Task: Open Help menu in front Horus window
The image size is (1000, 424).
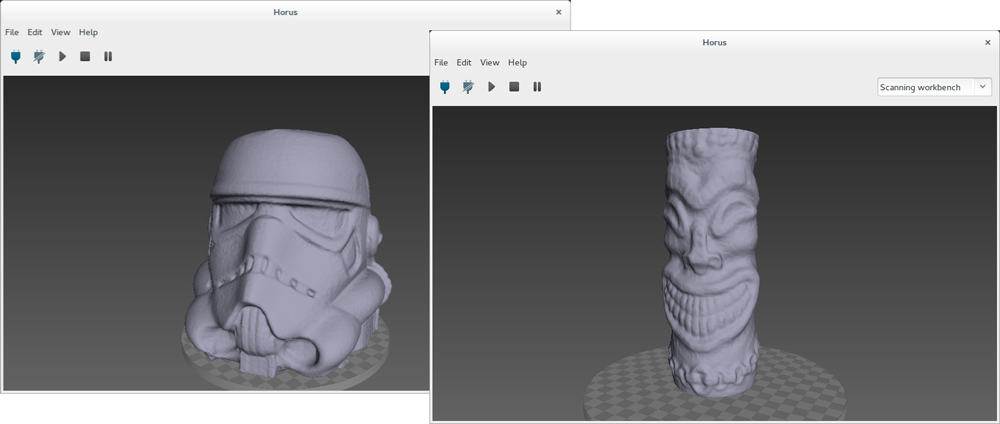Action: [517, 62]
